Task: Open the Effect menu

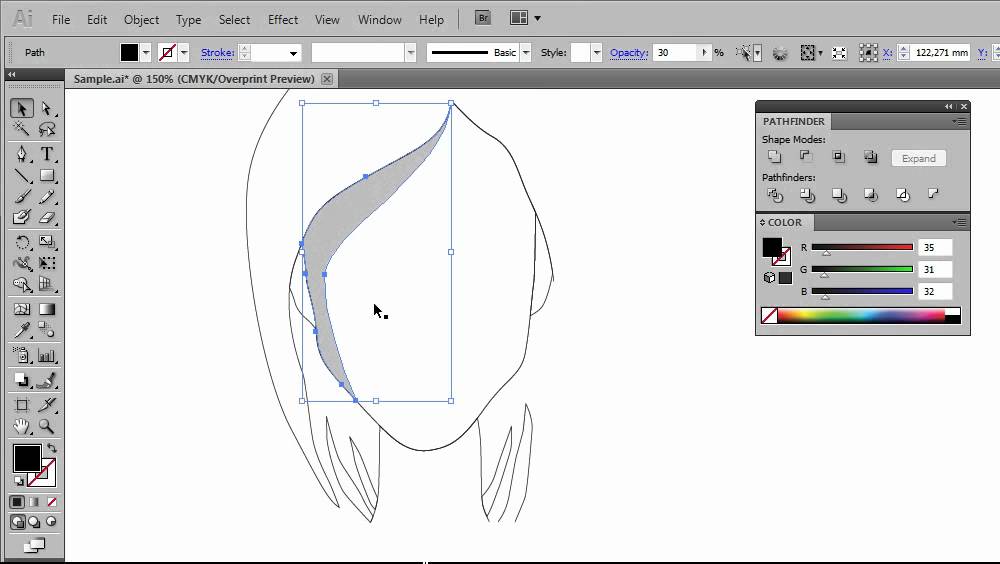Action: (x=283, y=20)
